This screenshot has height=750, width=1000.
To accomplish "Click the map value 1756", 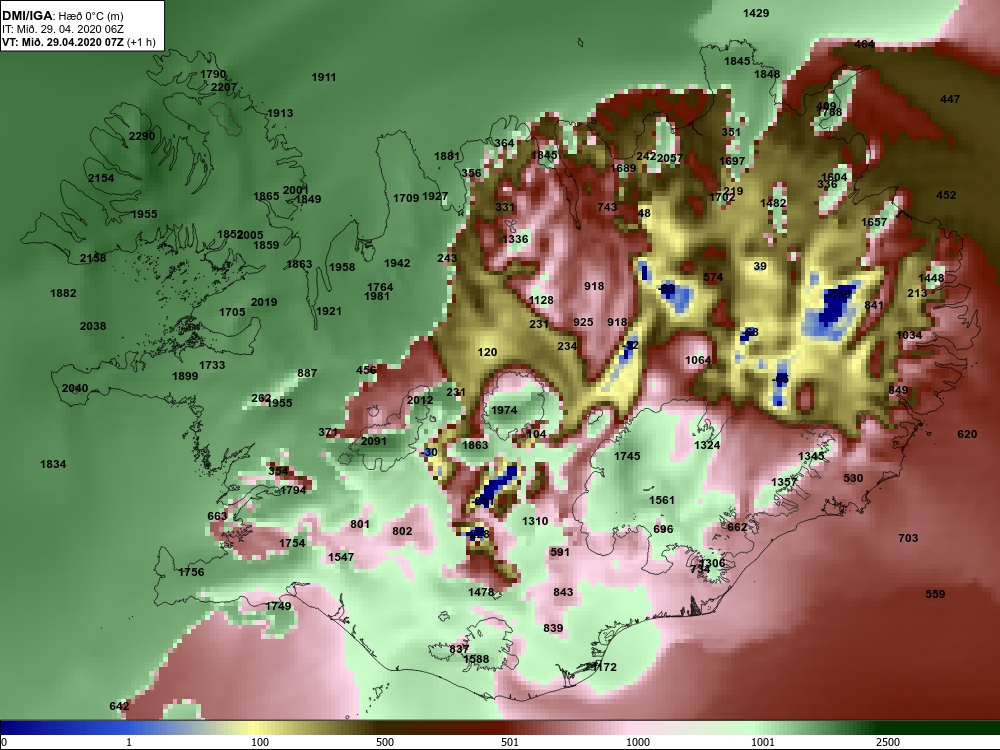I will click(191, 572).
